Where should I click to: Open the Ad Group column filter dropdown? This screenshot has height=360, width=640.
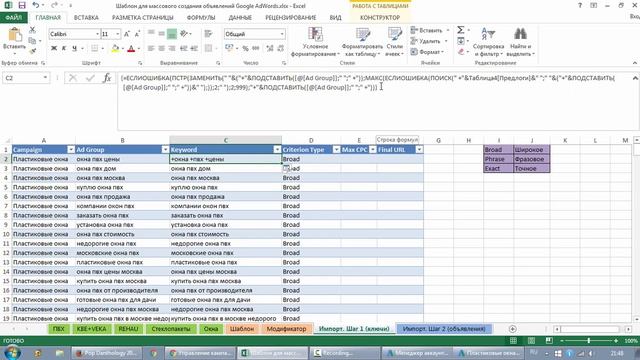click(165, 150)
